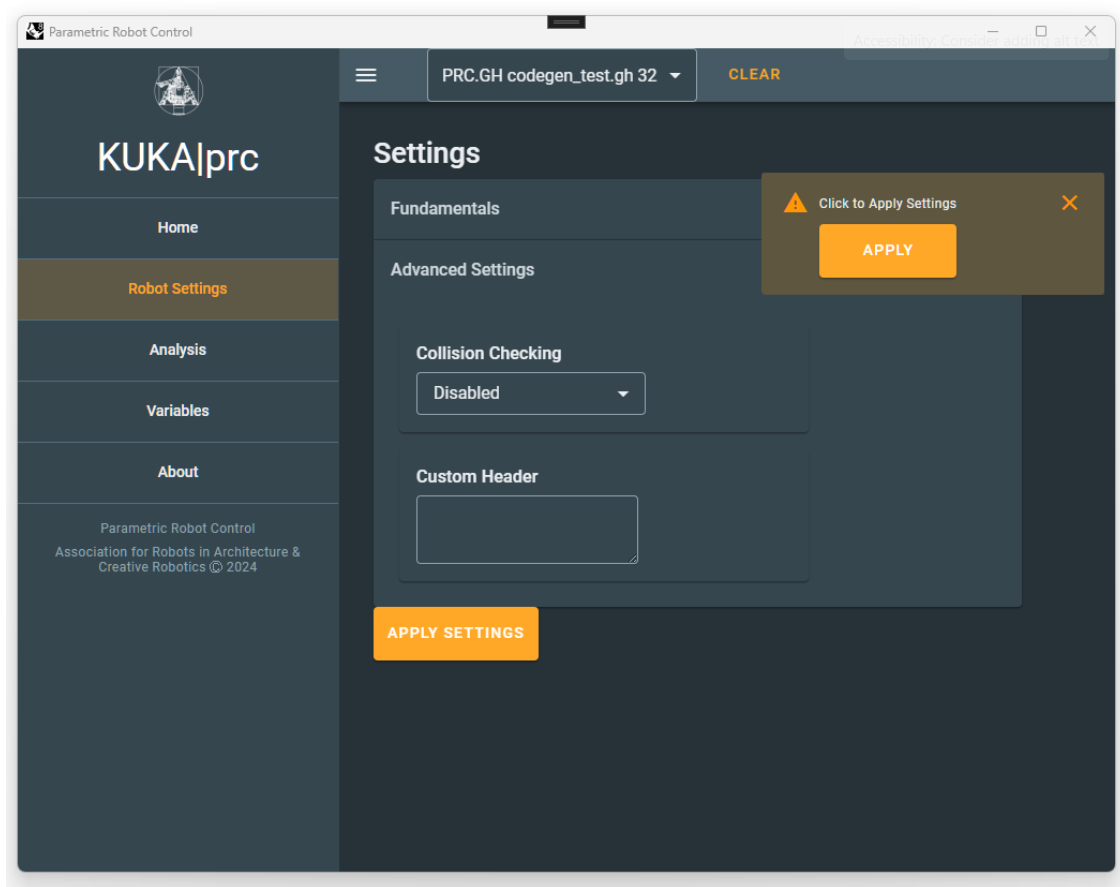Click the Settings heading

(426, 154)
